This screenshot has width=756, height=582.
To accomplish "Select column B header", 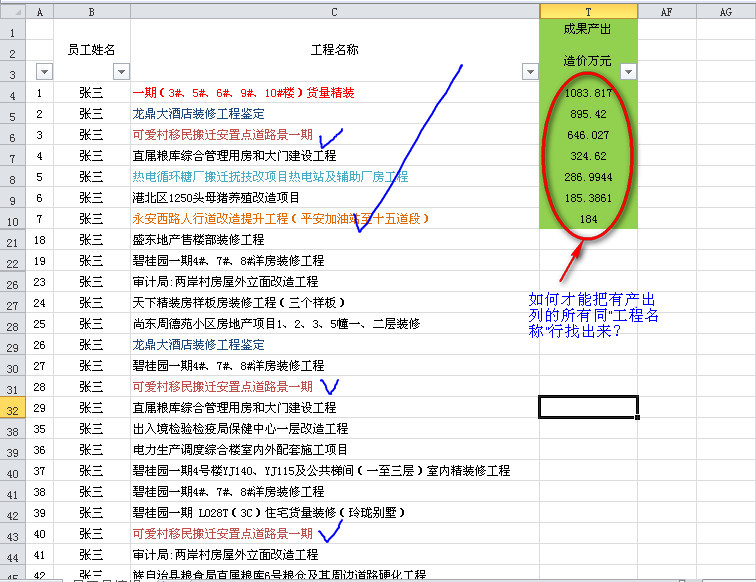I will tap(91, 11).
